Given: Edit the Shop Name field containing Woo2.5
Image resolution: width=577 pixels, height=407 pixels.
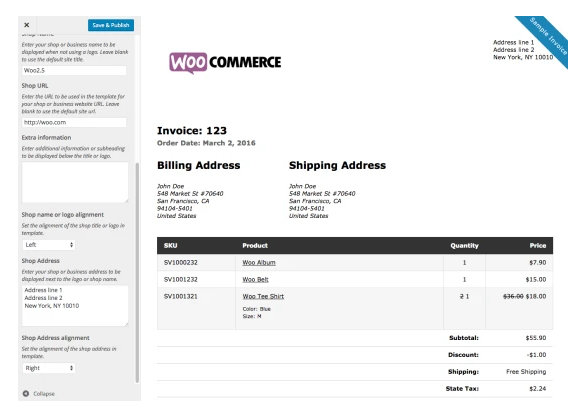Looking at the screenshot, I should pos(74,70).
